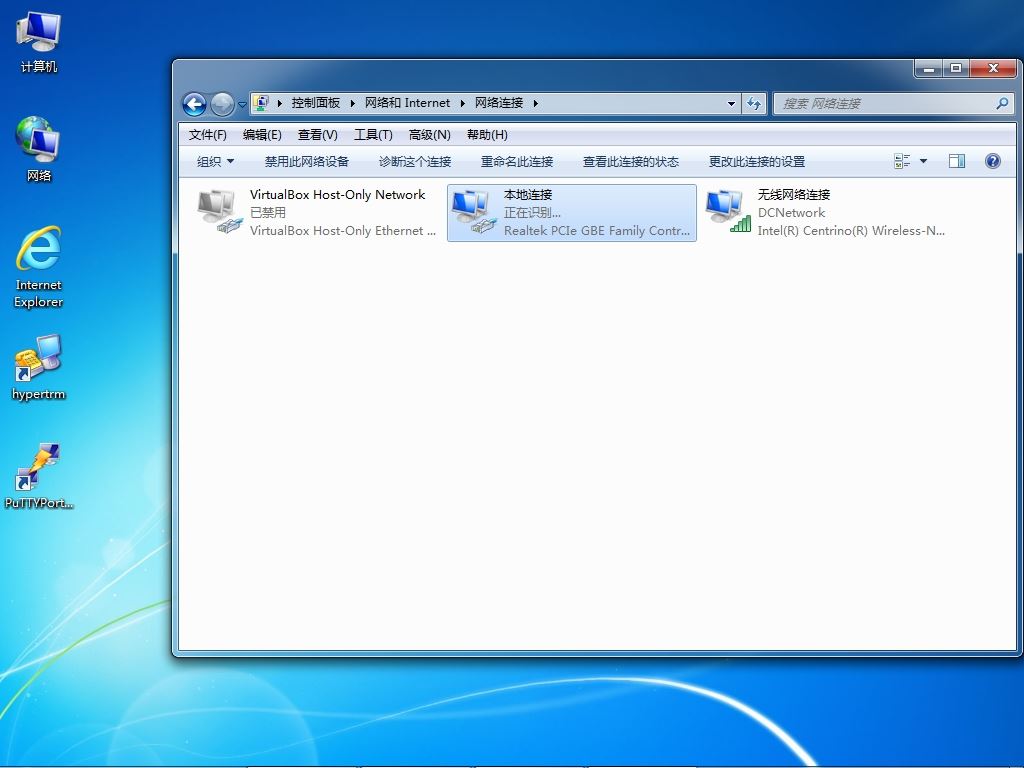Viewport: 1024px width, 768px height.
Task: Open the 编辑(E) menu
Action: pyautogui.click(x=262, y=135)
